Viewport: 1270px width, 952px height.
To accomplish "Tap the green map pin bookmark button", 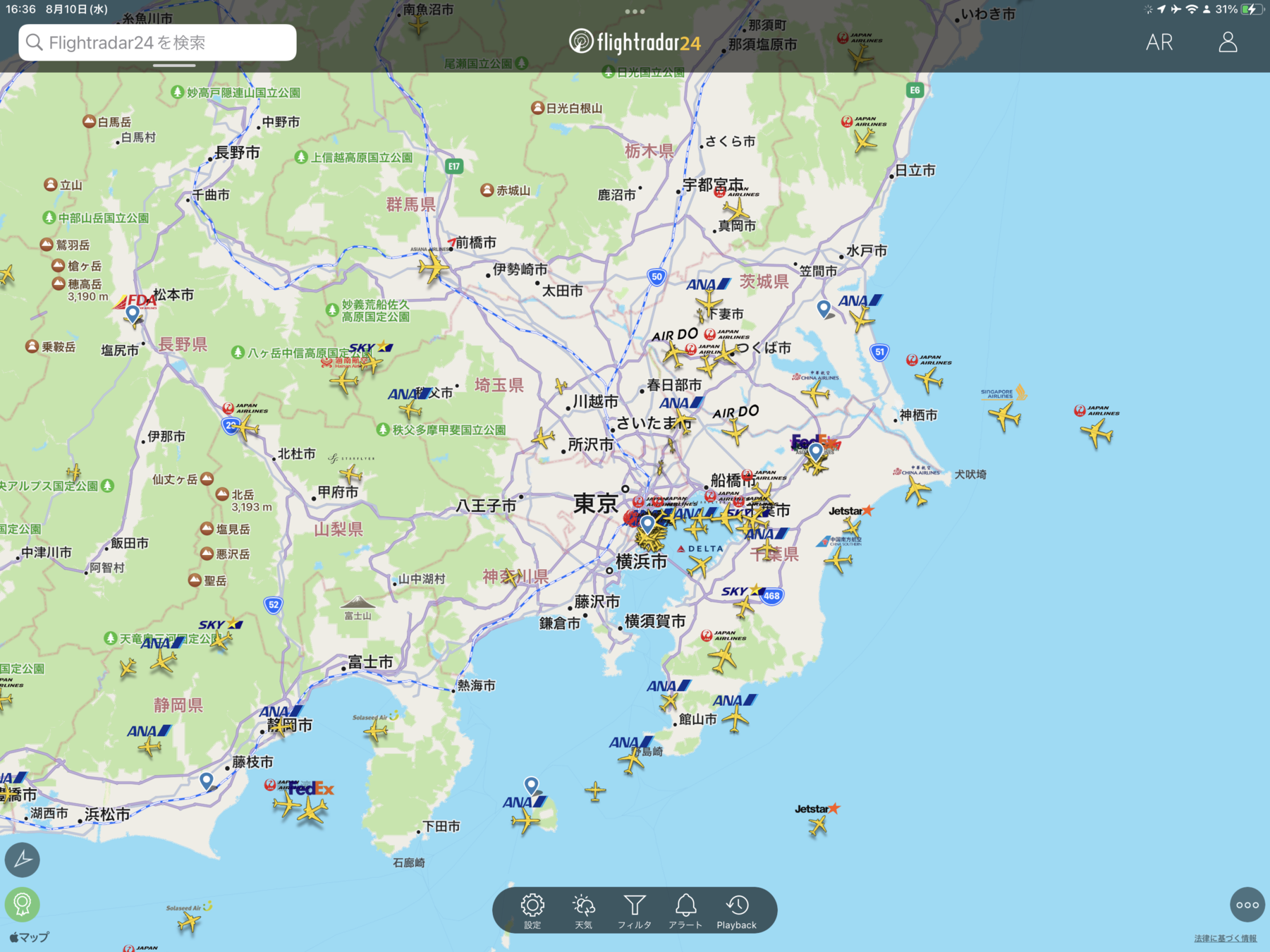I will click(x=23, y=904).
